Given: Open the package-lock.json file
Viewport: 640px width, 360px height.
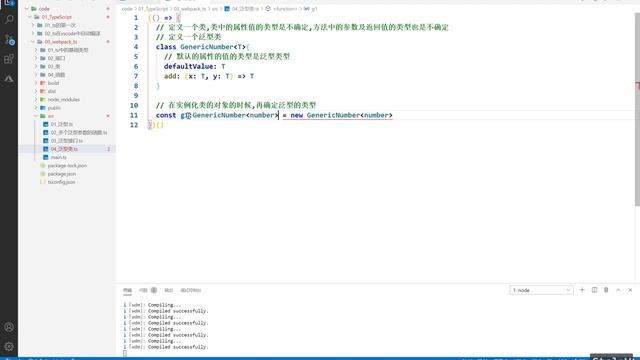Looking at the screenshot, I should (x=67, y=165).
